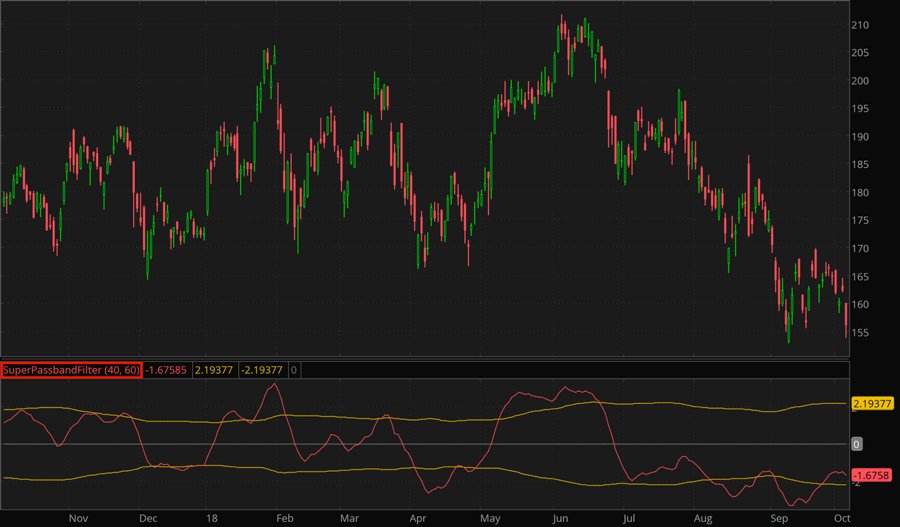Click the Oct label on time axis
The width and height of the screenshot is (900, 527).
[x=842, y=519]
